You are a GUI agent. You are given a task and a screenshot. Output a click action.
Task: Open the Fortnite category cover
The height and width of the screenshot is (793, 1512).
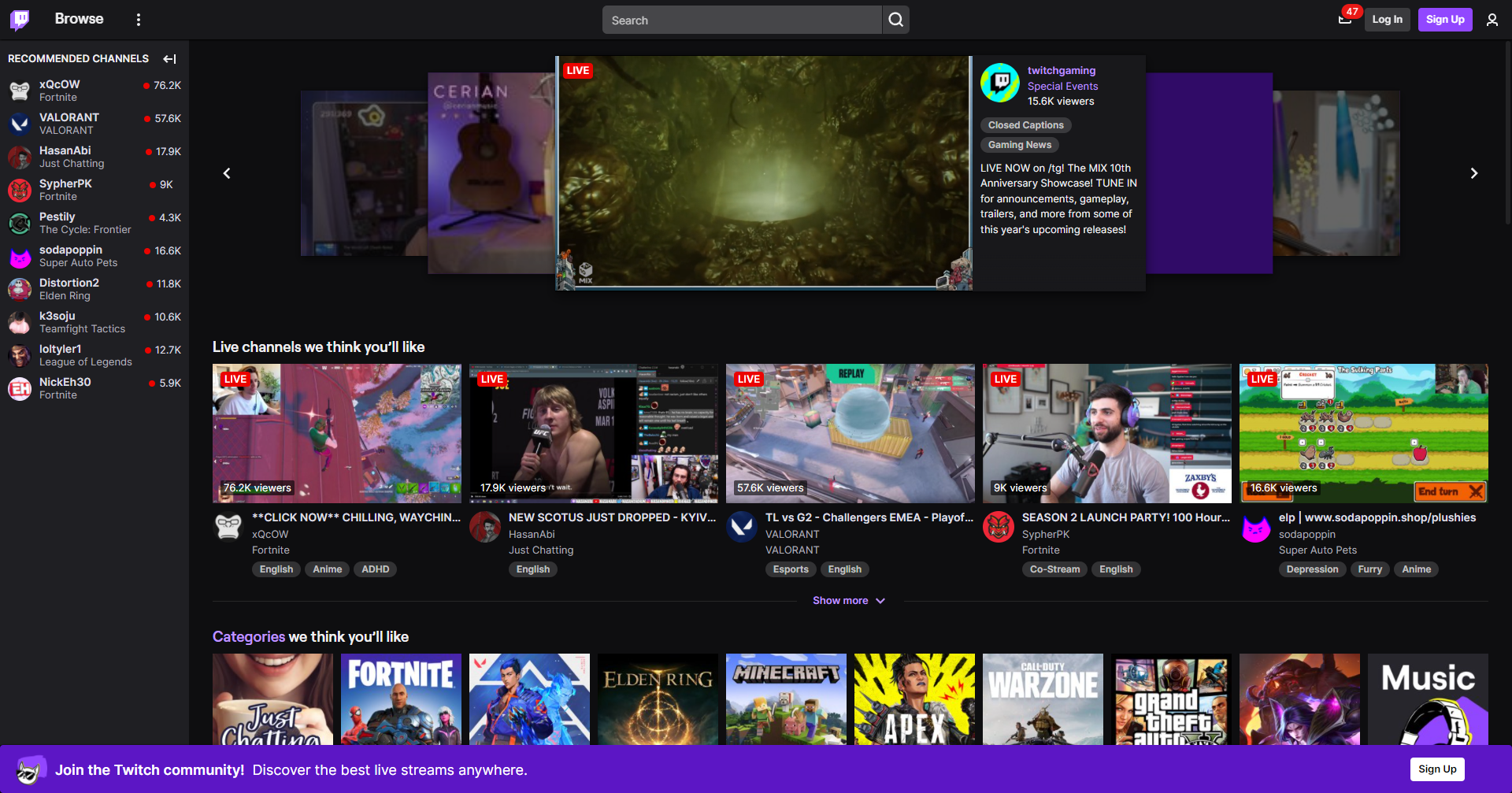[402, 699]
